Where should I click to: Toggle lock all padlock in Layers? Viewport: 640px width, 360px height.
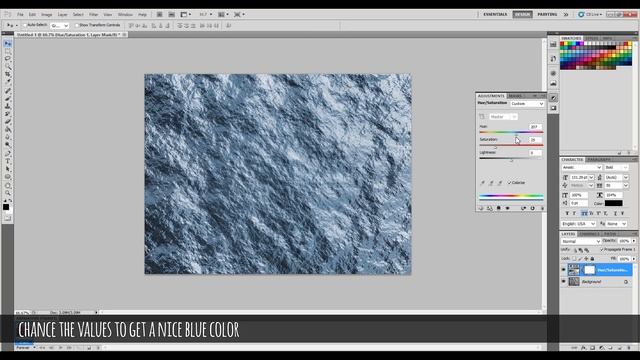(x=592, y=259)
